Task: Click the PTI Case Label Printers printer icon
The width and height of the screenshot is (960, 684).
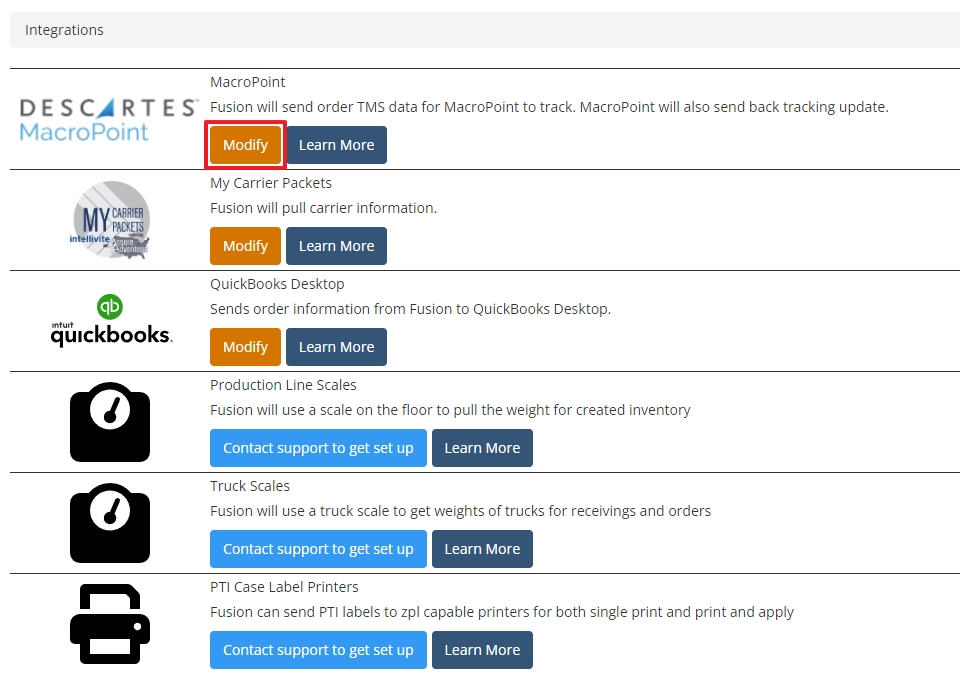Action: pos(110,624)
